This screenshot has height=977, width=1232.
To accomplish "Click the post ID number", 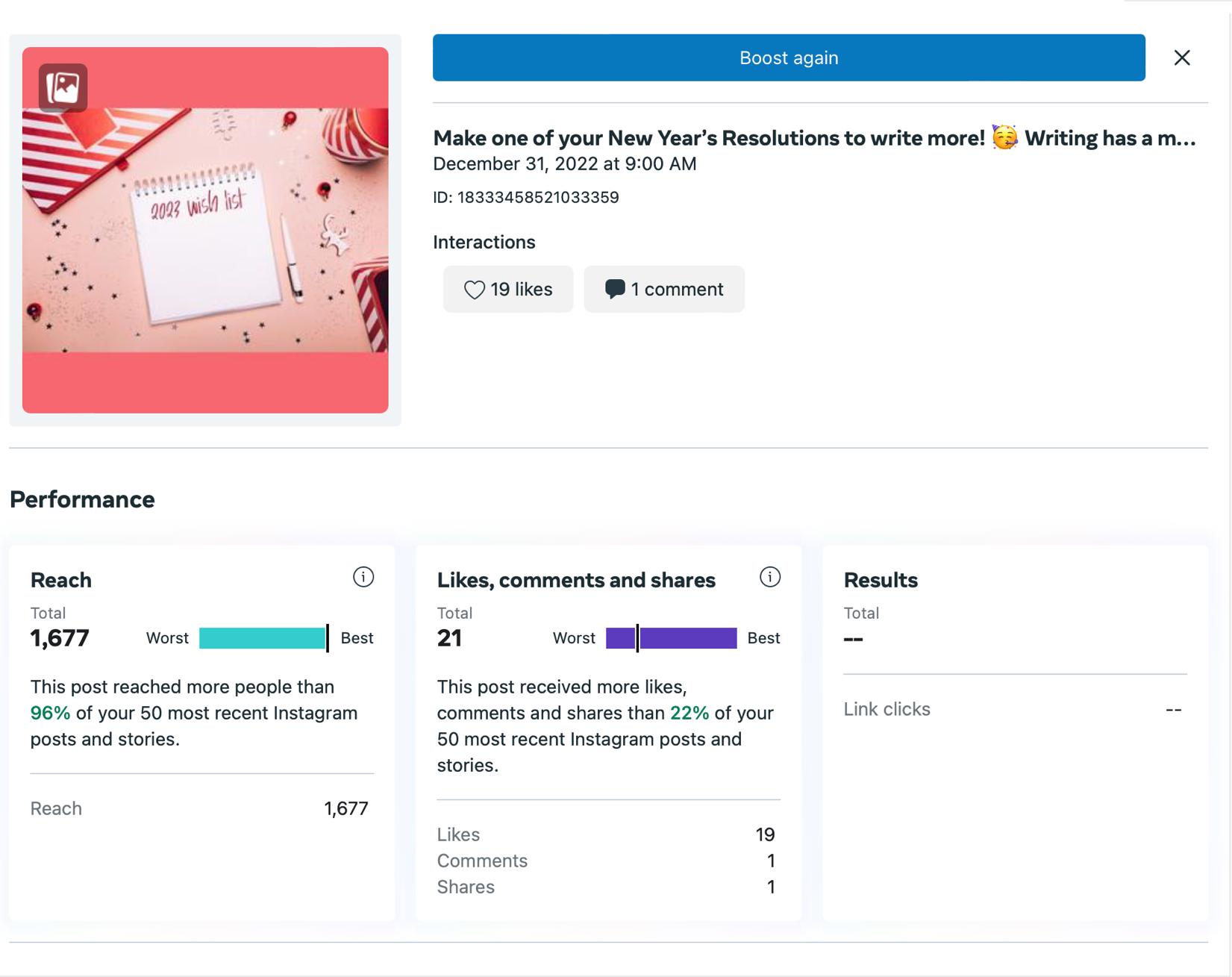I will click(x=537, y=198).
